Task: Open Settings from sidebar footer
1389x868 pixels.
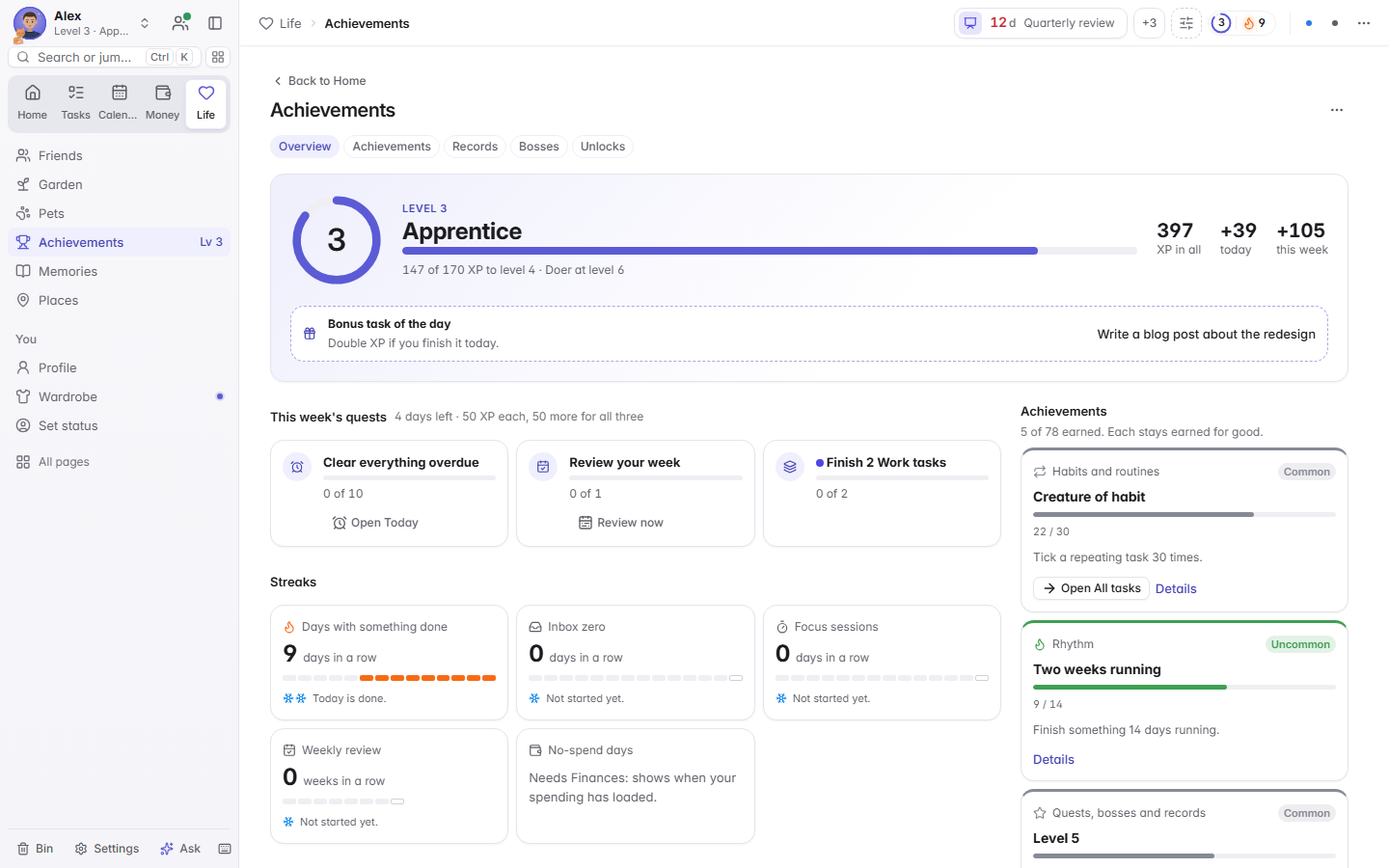Action: pyautogui.click(x=107, y=849)
